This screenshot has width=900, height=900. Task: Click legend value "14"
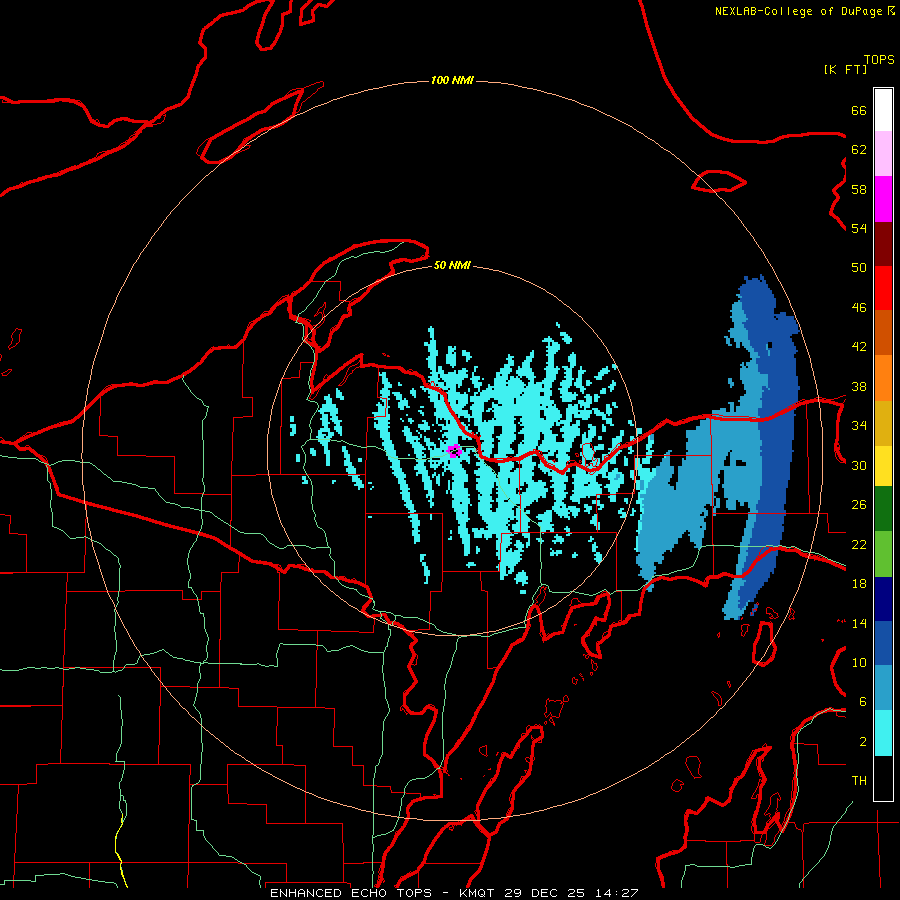pos(859,623)
